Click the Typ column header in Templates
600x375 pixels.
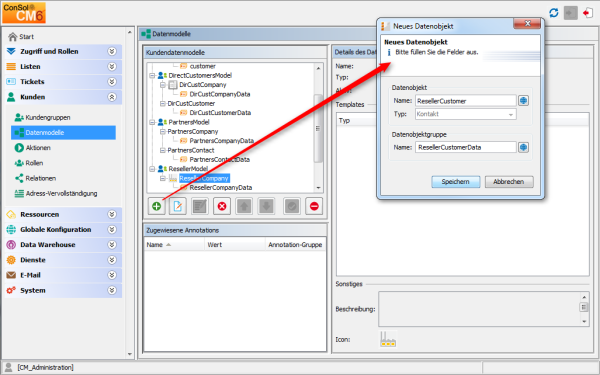click(x=344, y=121)
